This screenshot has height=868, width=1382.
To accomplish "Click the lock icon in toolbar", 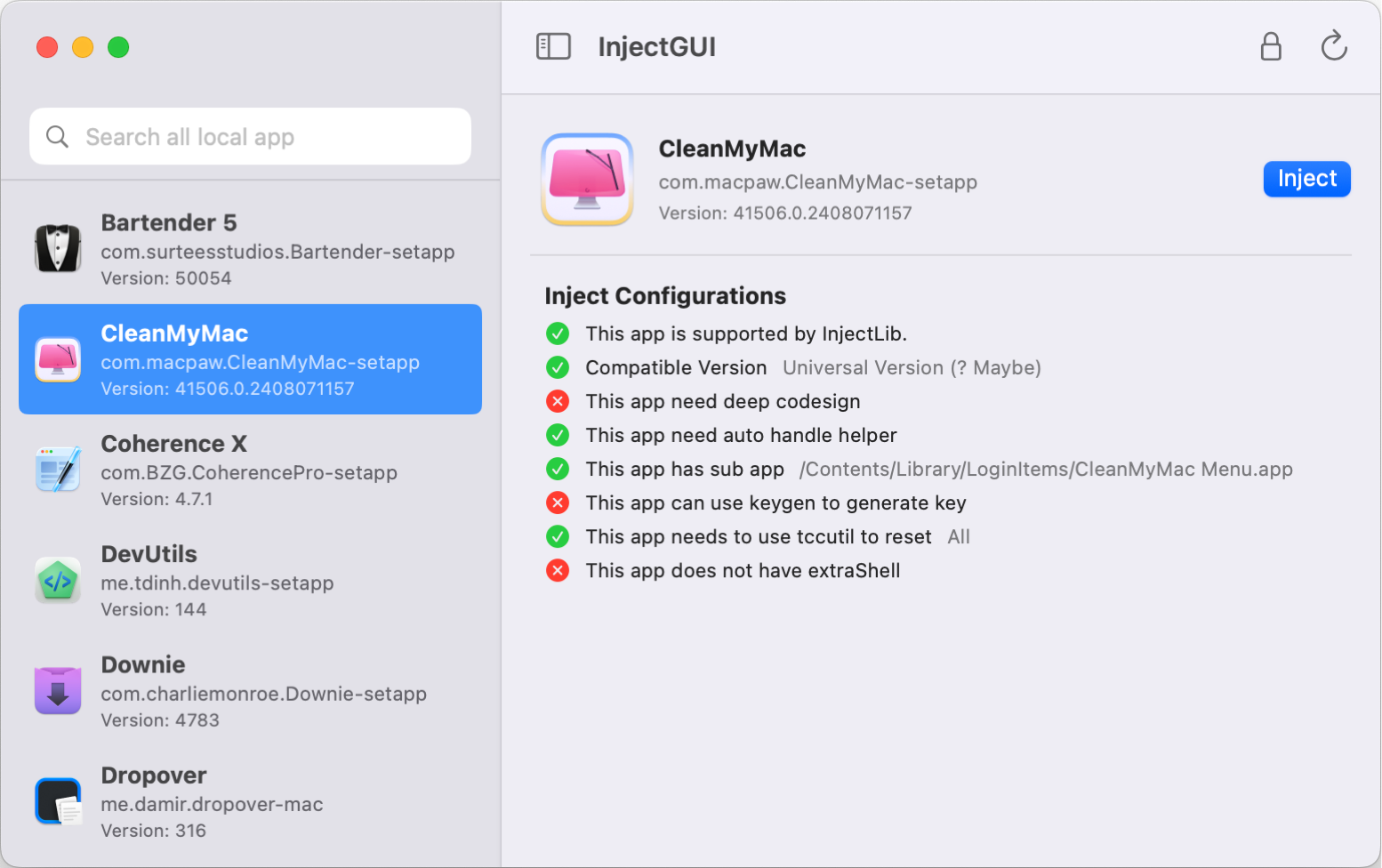I will coord(1271,46).
